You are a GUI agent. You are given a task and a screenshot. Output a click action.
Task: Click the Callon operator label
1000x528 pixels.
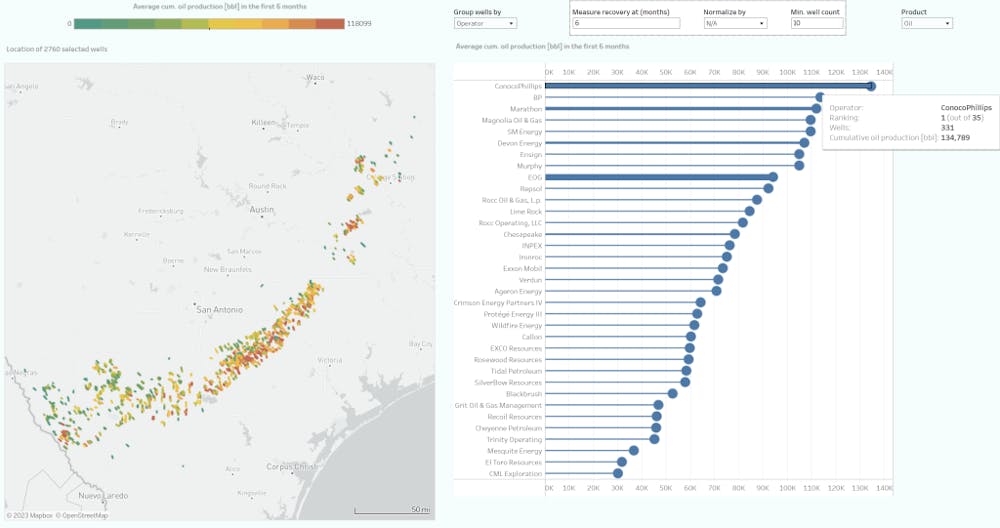pyautogui.click(x=532, y=337)
